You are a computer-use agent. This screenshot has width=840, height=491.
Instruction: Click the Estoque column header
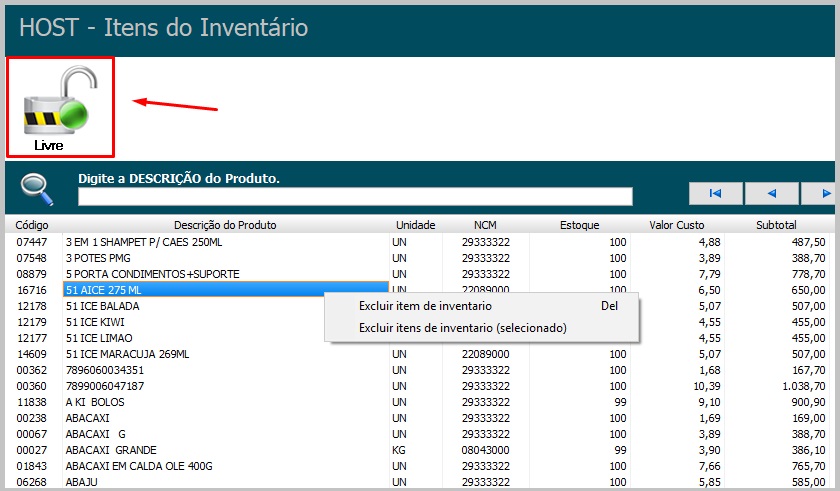[580, 225]
